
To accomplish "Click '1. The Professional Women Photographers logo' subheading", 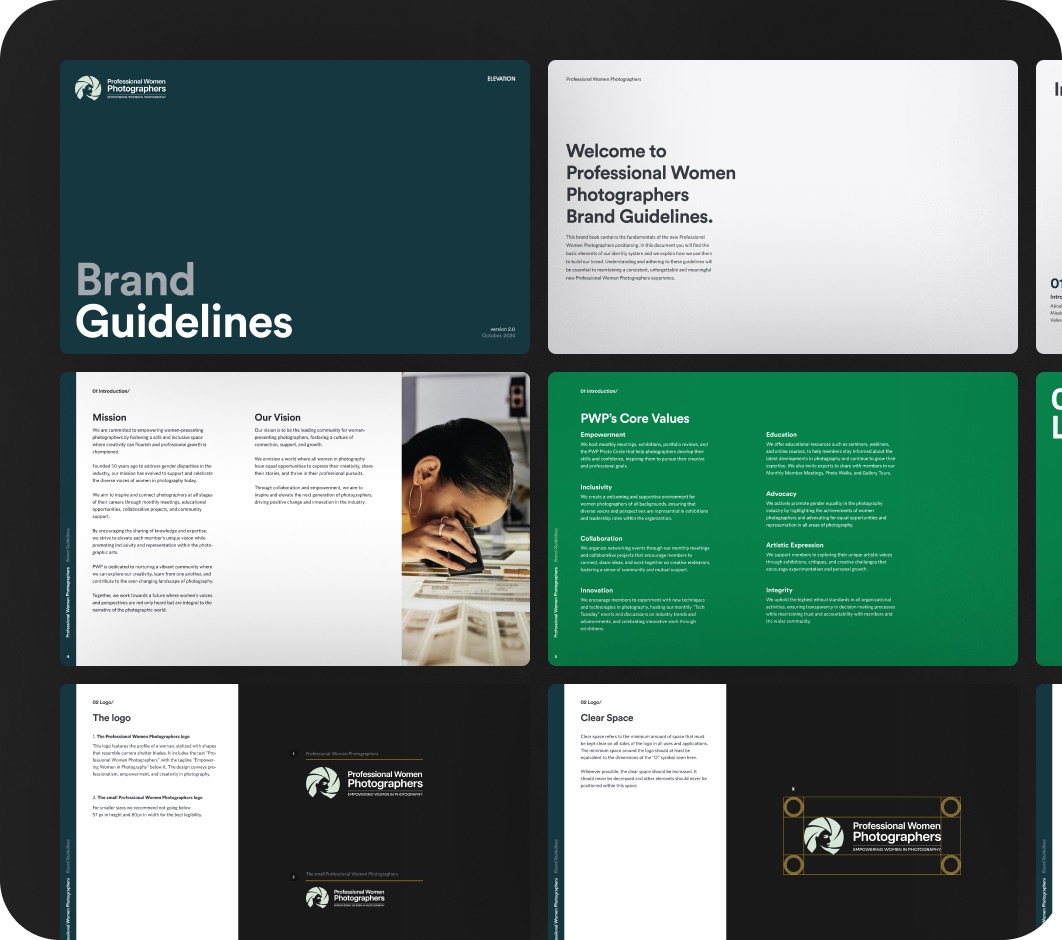I will point(141,736).
